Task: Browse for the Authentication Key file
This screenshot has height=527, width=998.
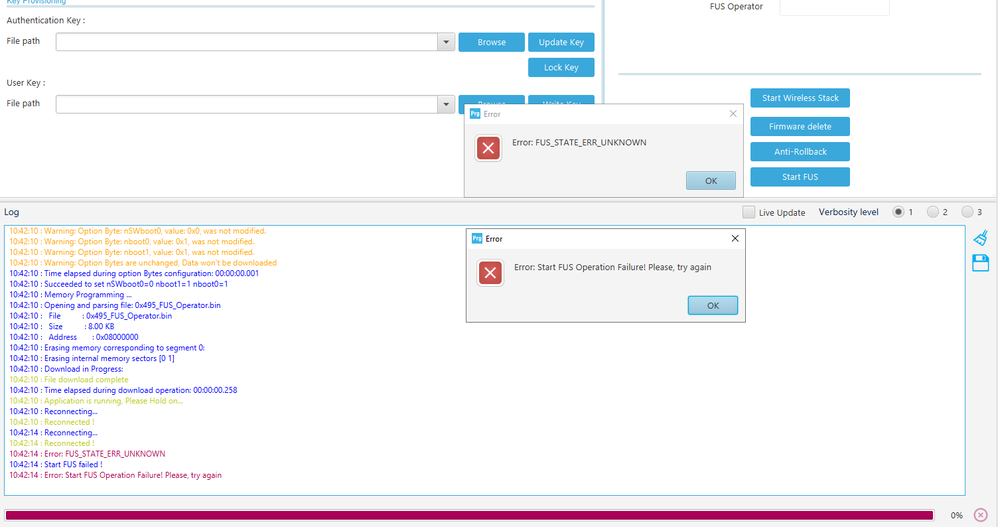Action: (x=491, y=42)
